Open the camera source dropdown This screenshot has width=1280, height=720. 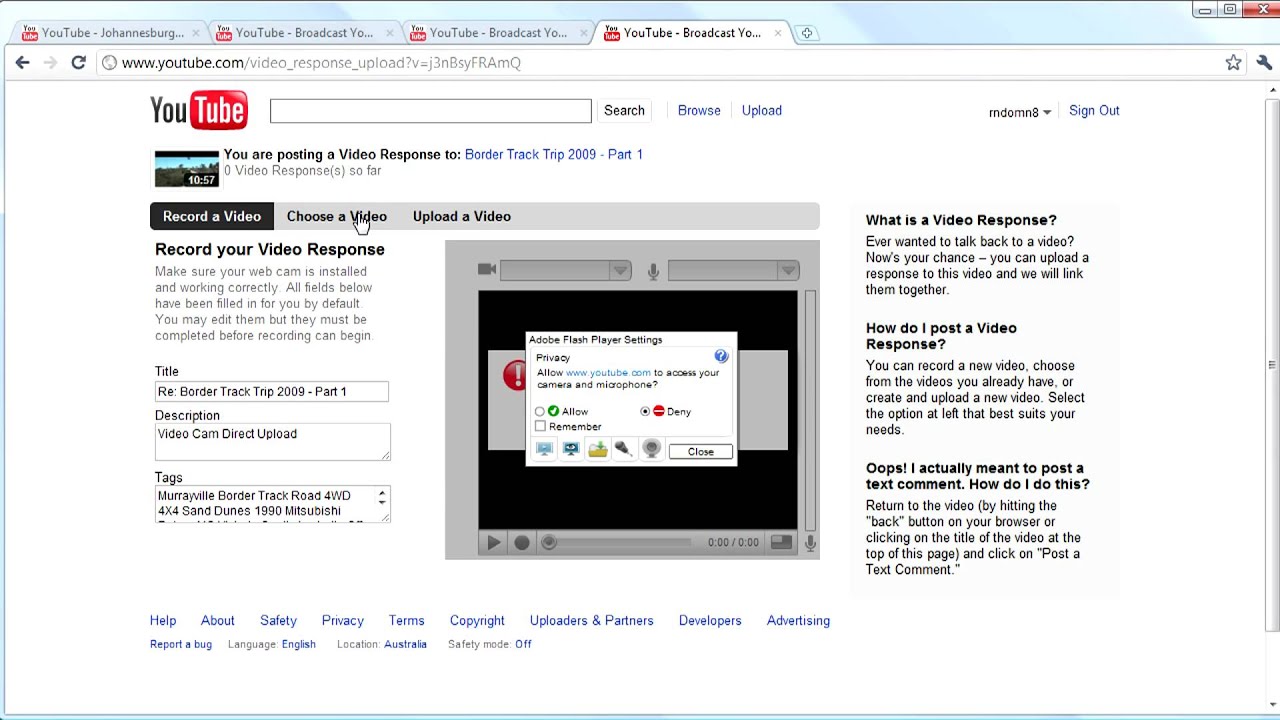tap(565, 270)
